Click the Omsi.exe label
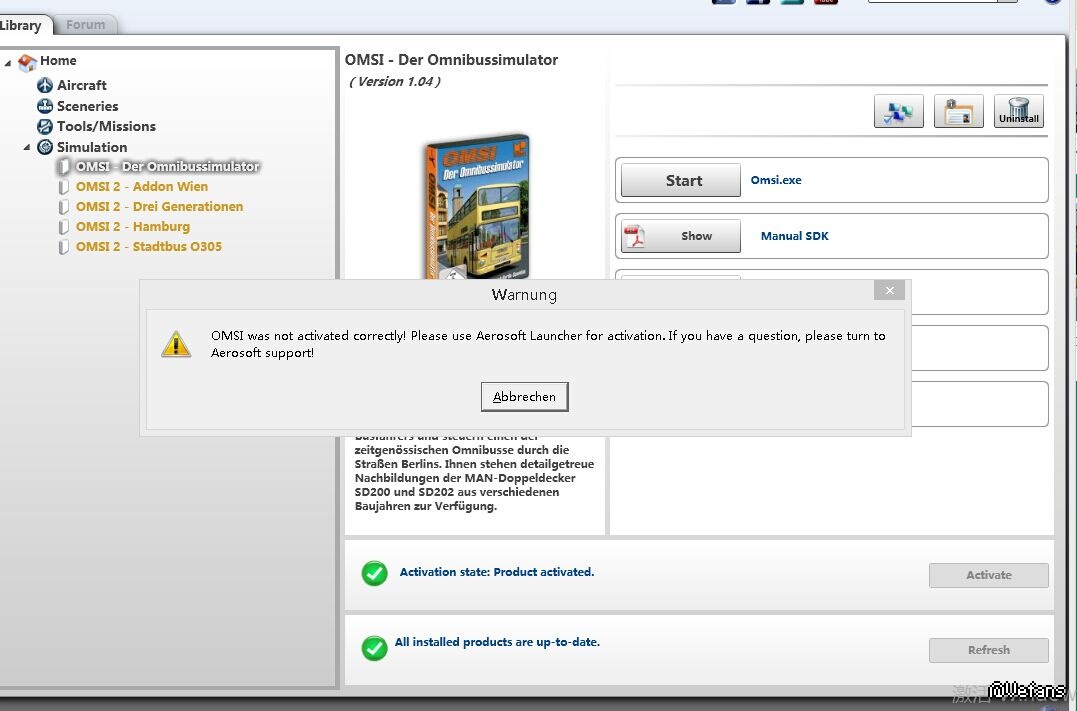Screen dimensions: 1077x711 775,180
